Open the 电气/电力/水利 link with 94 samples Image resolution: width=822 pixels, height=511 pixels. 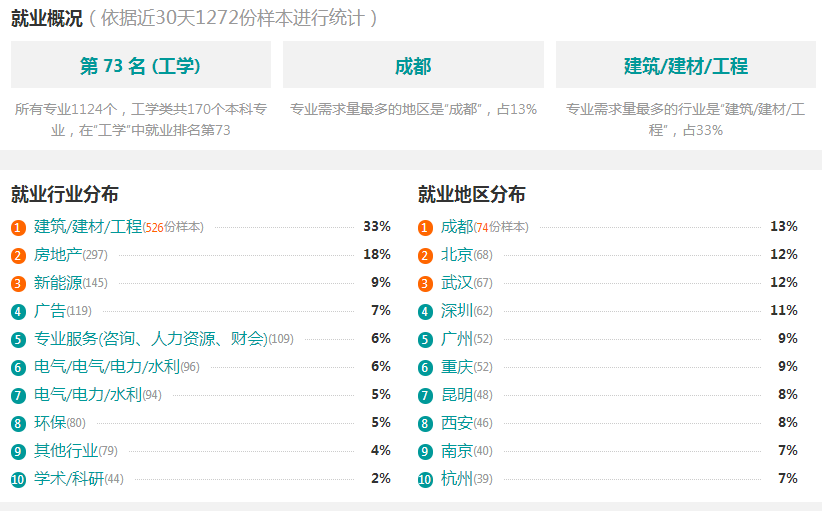coord(88,395)
